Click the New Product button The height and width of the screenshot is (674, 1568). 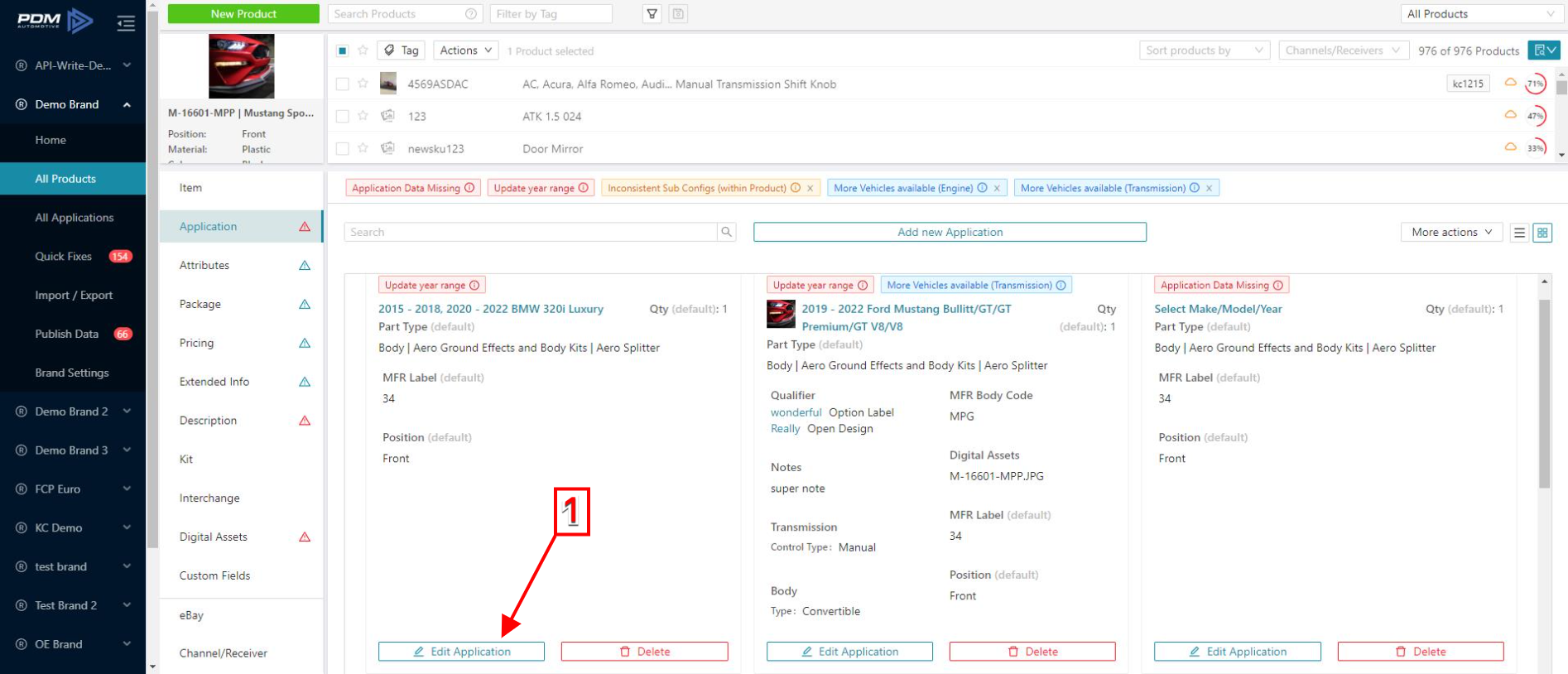(243, 14)
